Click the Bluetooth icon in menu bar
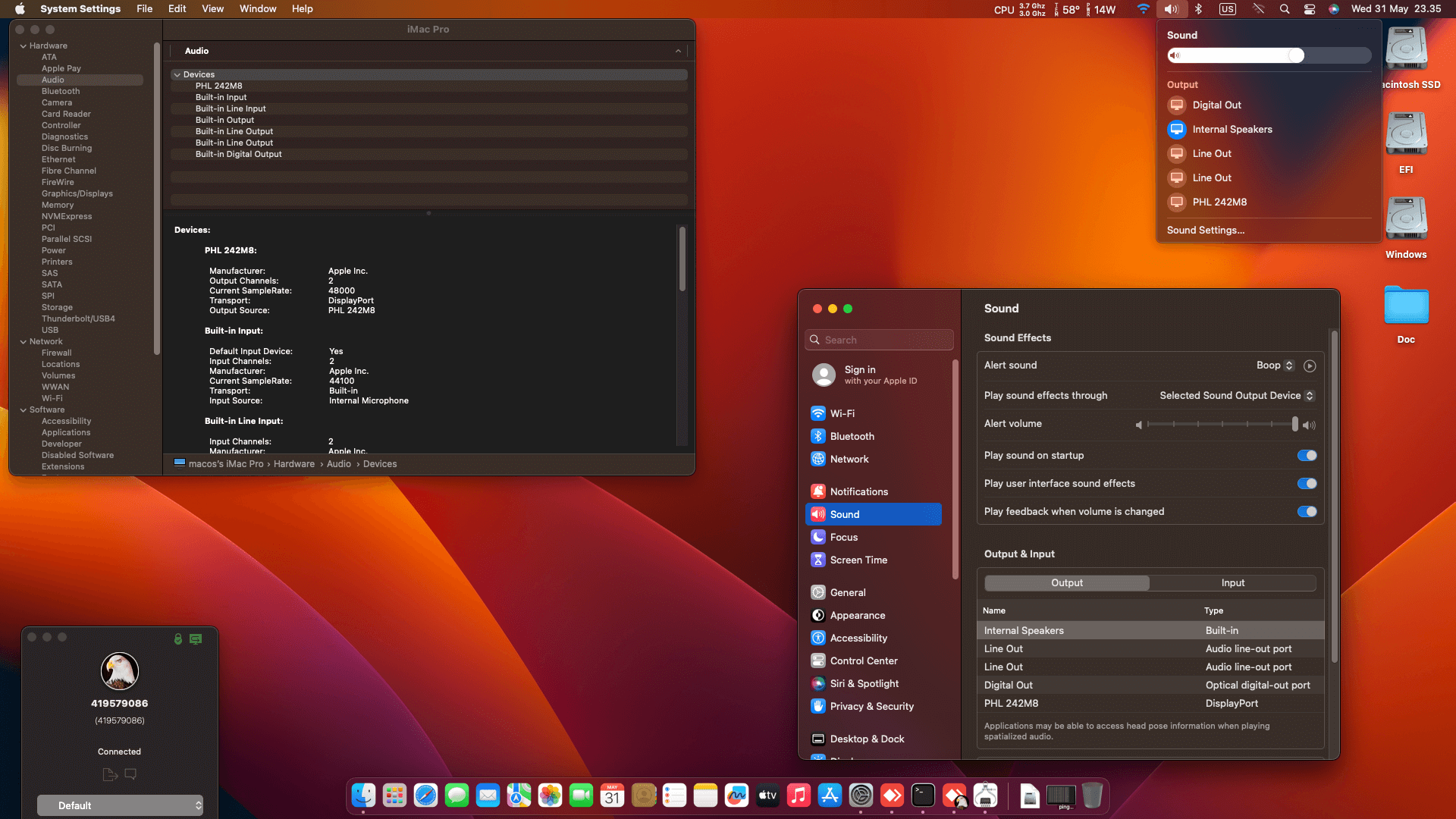1456x819 pixels. 1198,9
